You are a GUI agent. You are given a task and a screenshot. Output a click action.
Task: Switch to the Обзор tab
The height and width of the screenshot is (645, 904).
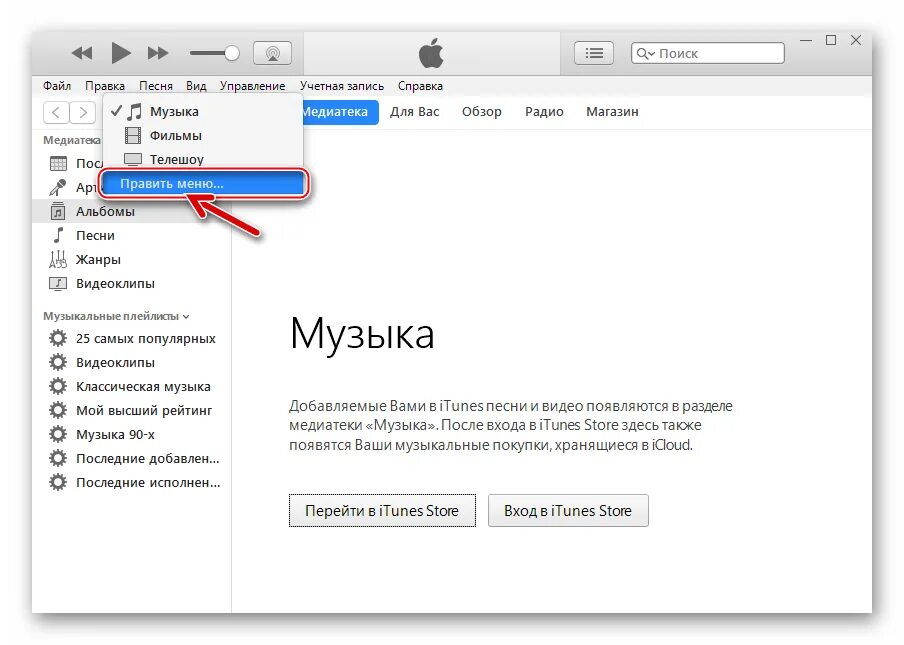coord(481,112)
